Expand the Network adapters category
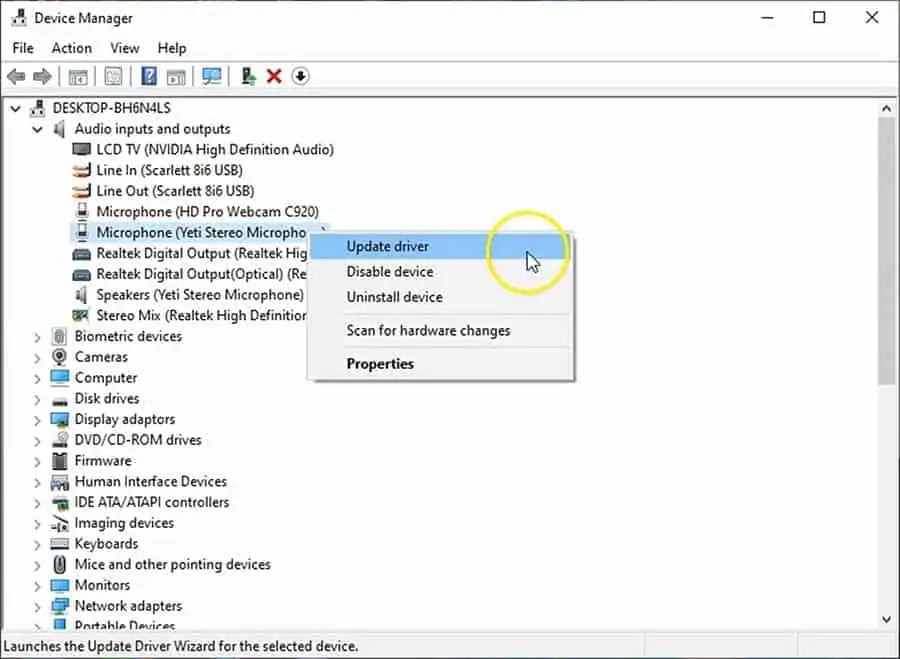Screen dimensions: 900x659 [x=38, y=605]
